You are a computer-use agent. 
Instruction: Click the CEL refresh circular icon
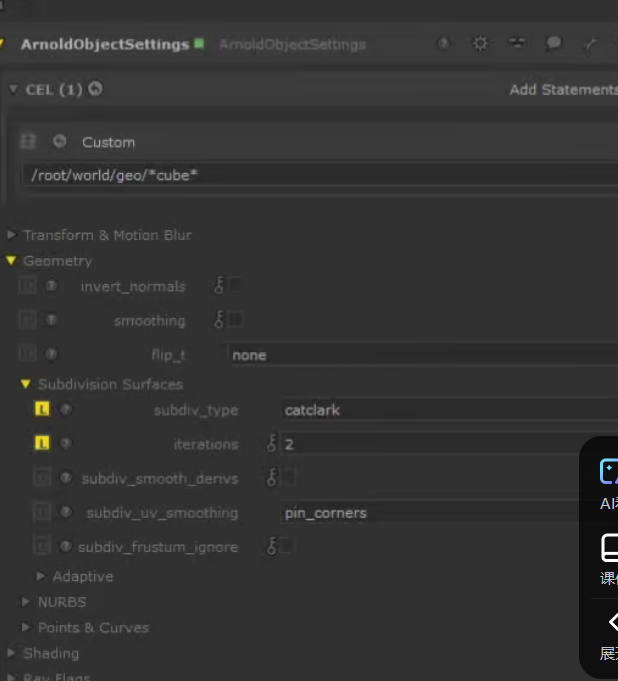click(x=95, y=89)
